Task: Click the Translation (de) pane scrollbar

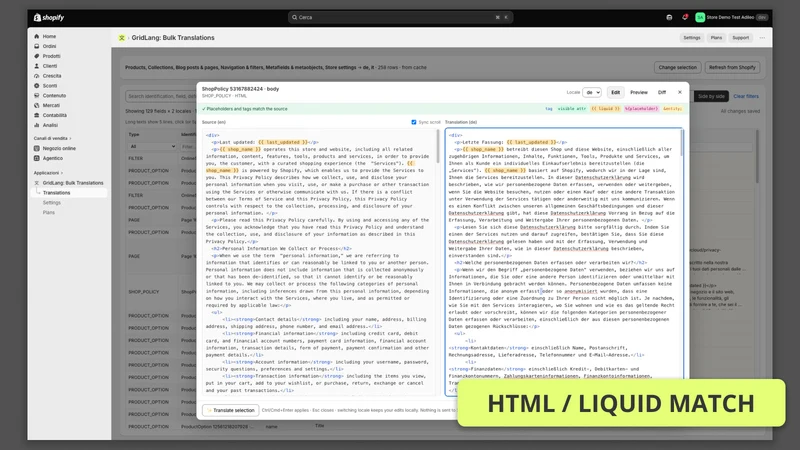Action: [682, 143]
